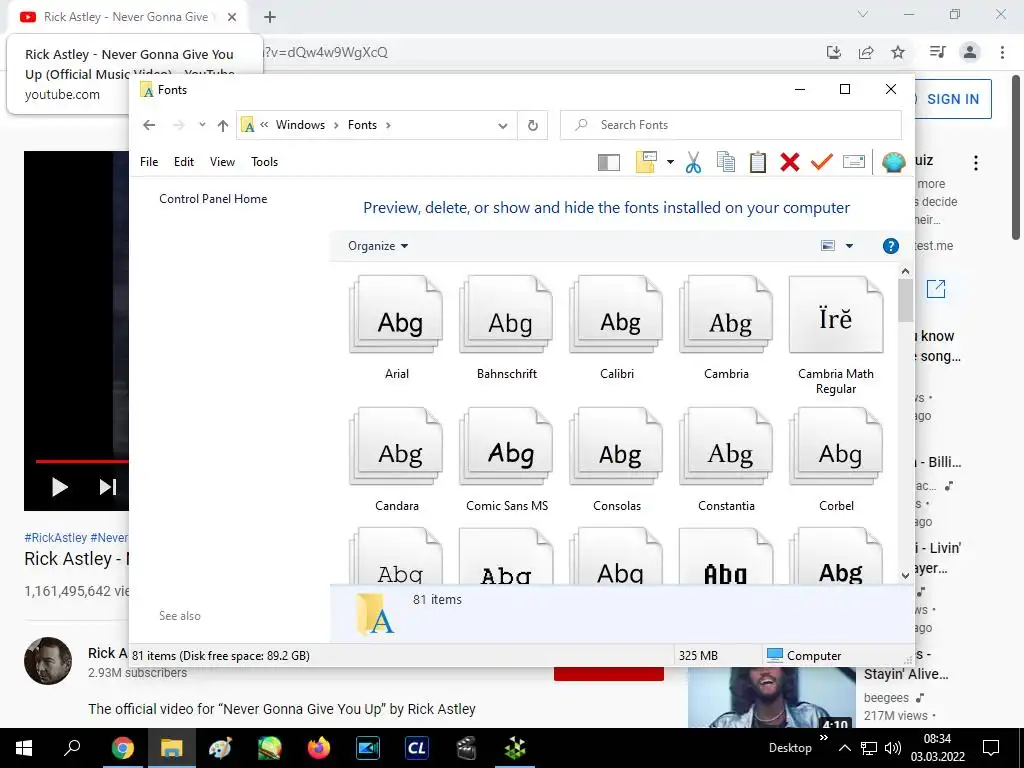This screenshot has height=768, width=1024.
Task: Open the Tools menu
Action: tap(264, 162)
